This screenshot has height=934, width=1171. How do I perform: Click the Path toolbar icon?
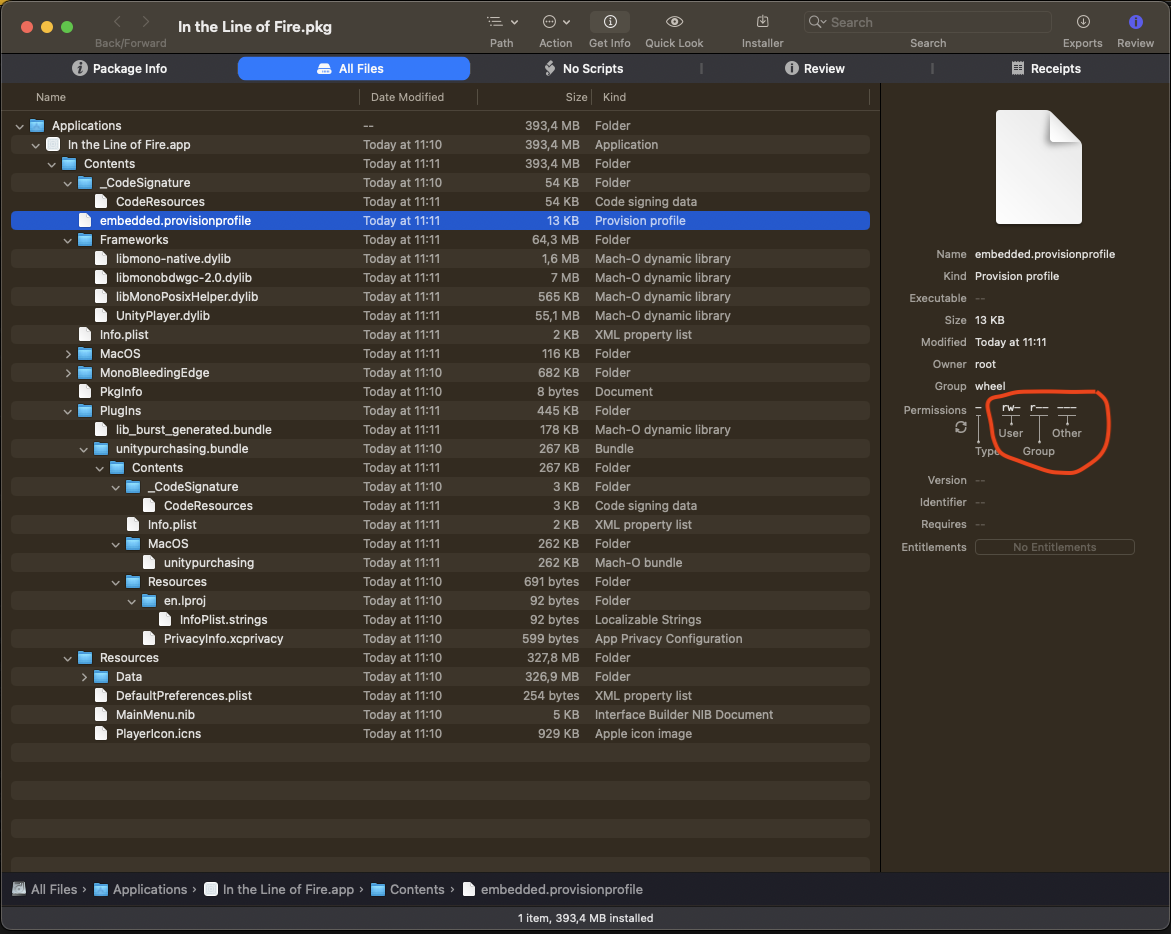501,22
